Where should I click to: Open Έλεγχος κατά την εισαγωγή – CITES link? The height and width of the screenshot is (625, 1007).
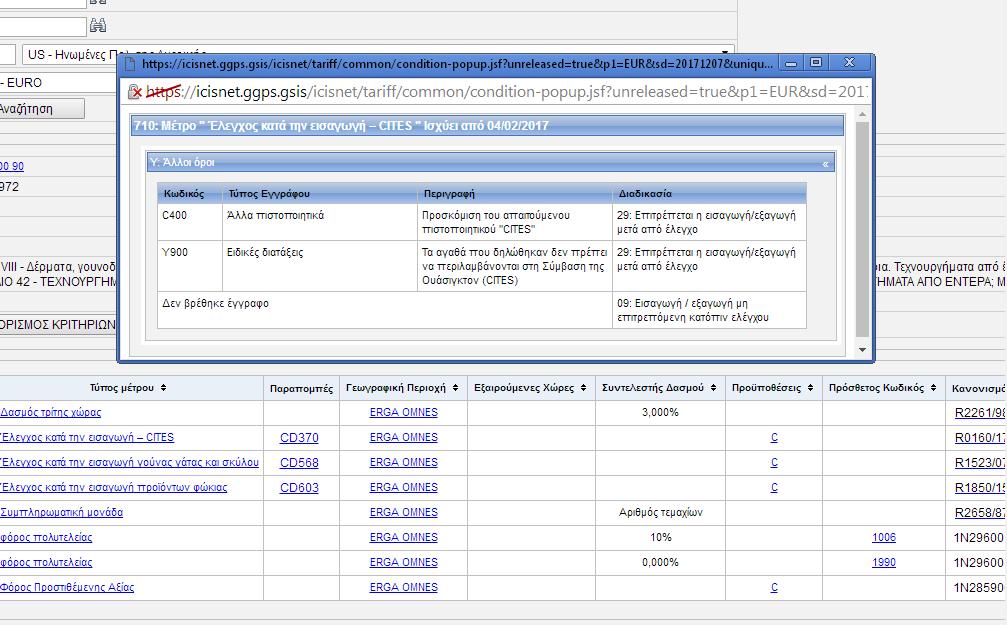coord(87,437)
